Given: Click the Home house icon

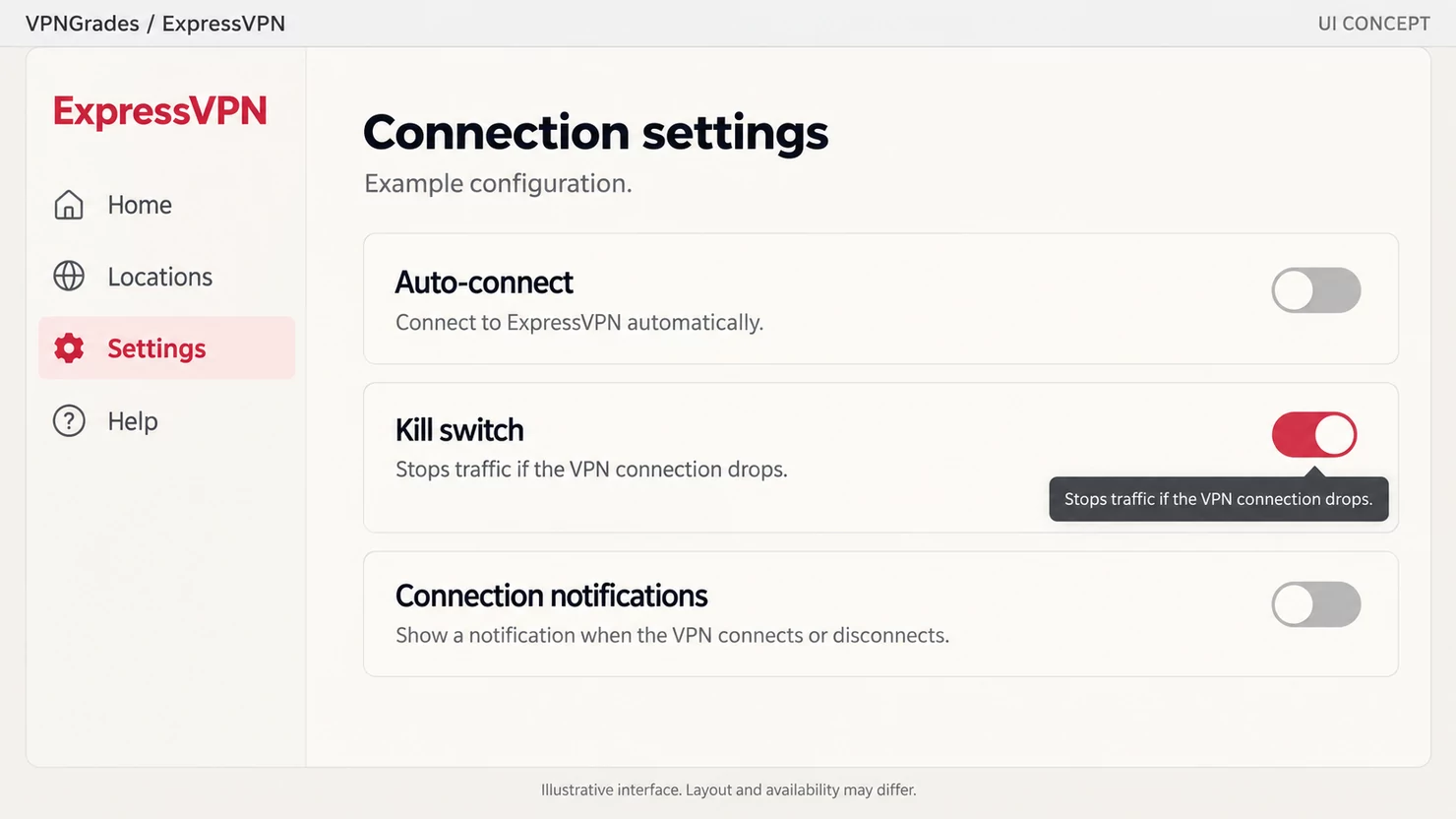Looking at the screenshot, I should point(69,205).
